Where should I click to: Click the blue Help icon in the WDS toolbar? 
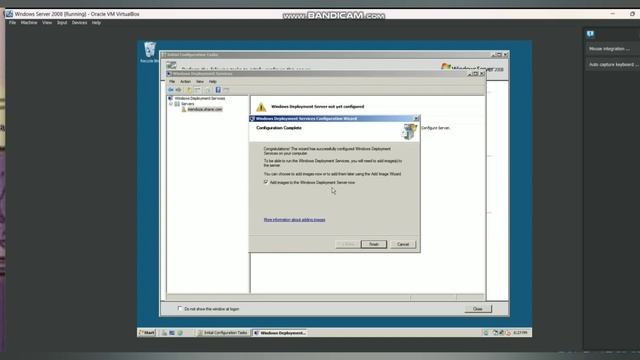coord(218,90)
